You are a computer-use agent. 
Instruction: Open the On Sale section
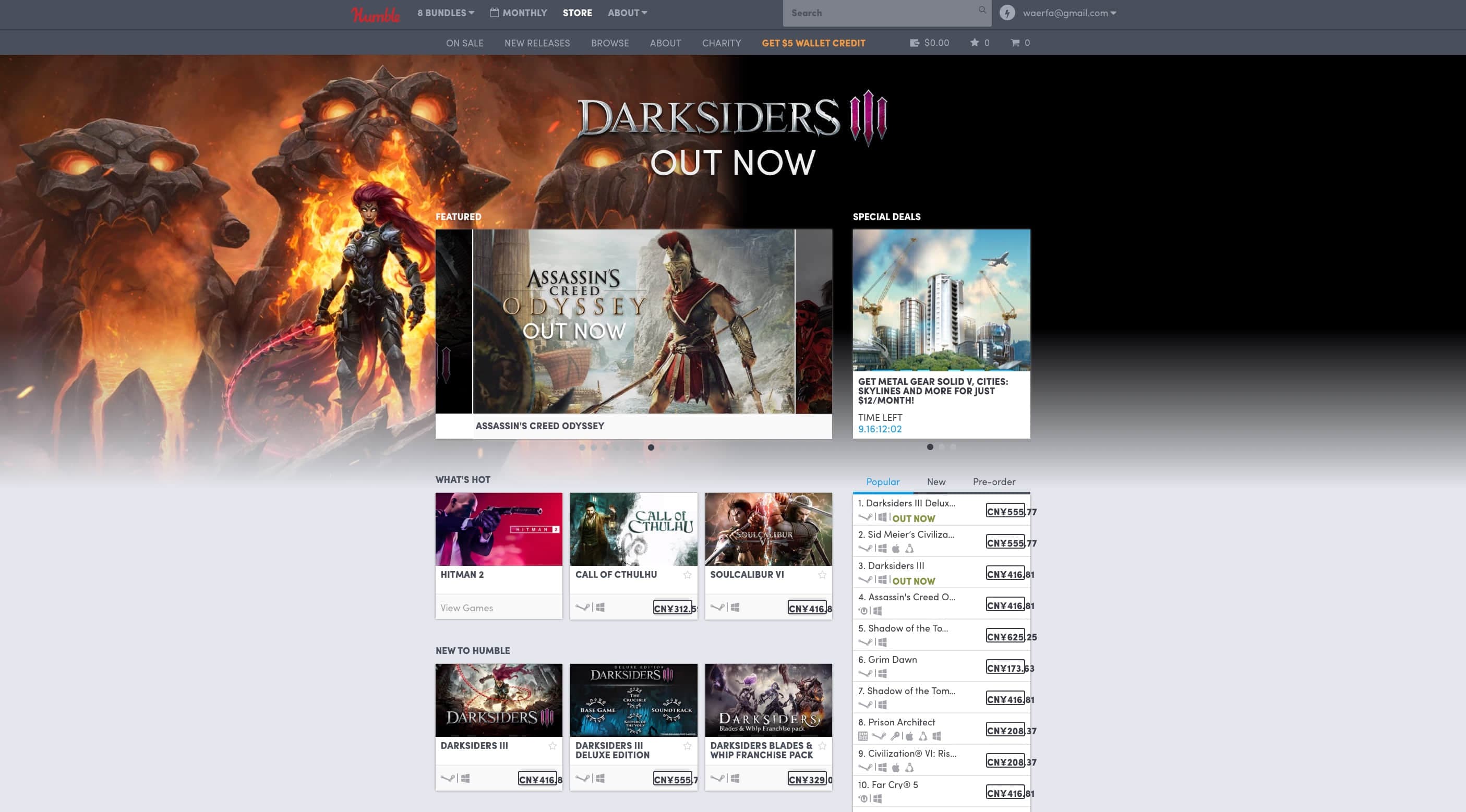464,43
